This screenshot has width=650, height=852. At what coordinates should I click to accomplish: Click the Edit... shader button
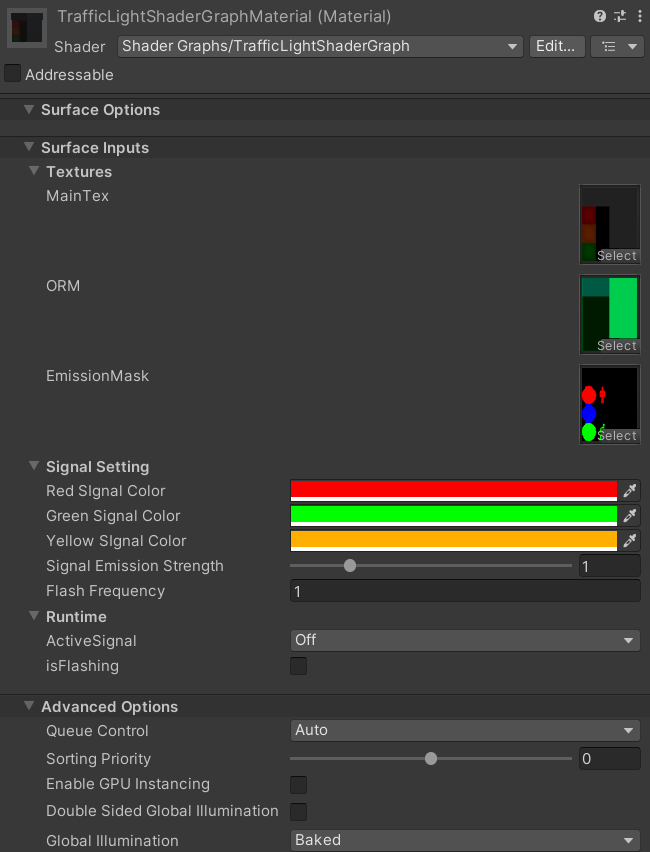[x=557, y=47]
